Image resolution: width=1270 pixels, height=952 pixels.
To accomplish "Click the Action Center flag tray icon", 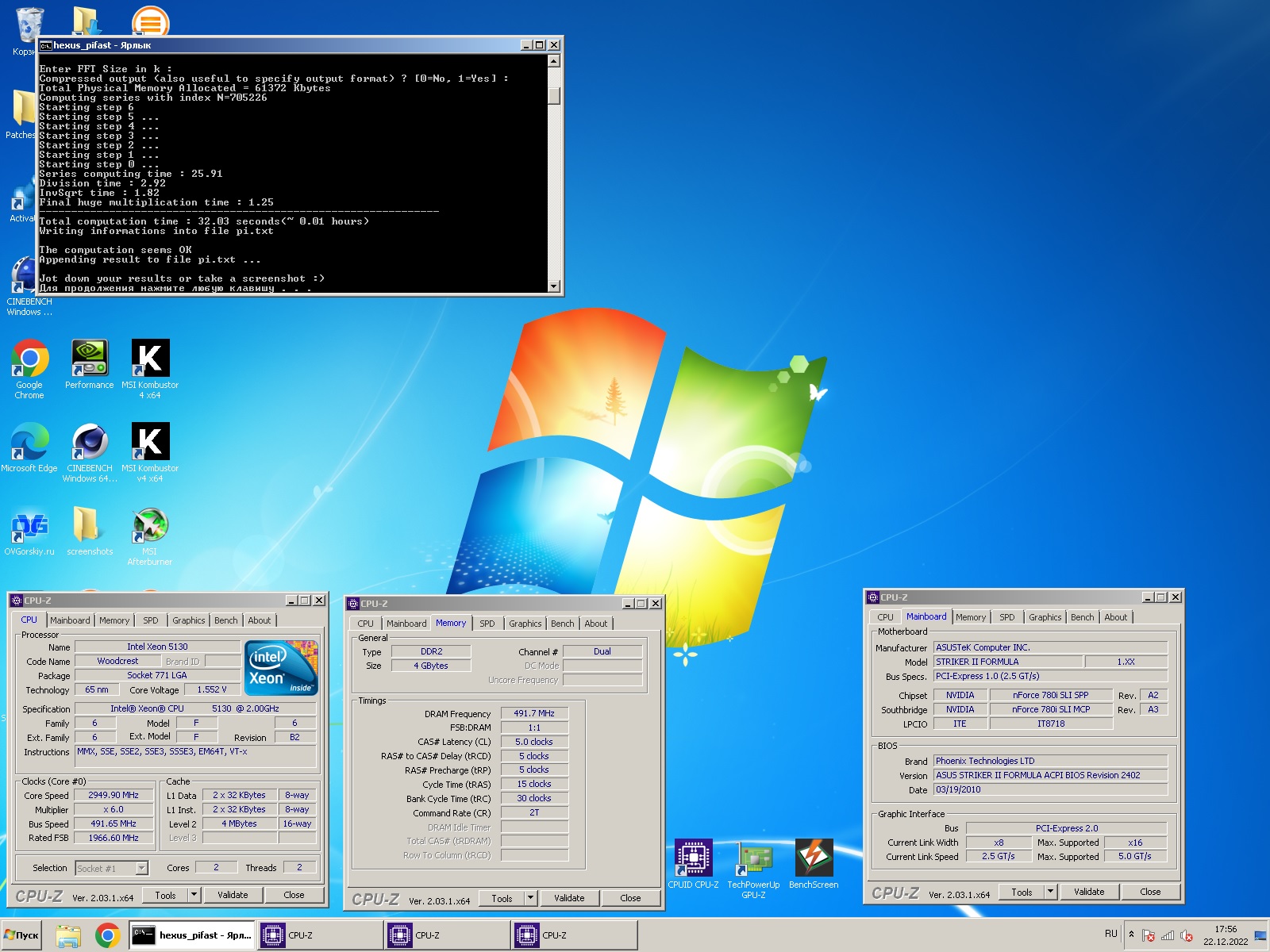I will 1148,935.
